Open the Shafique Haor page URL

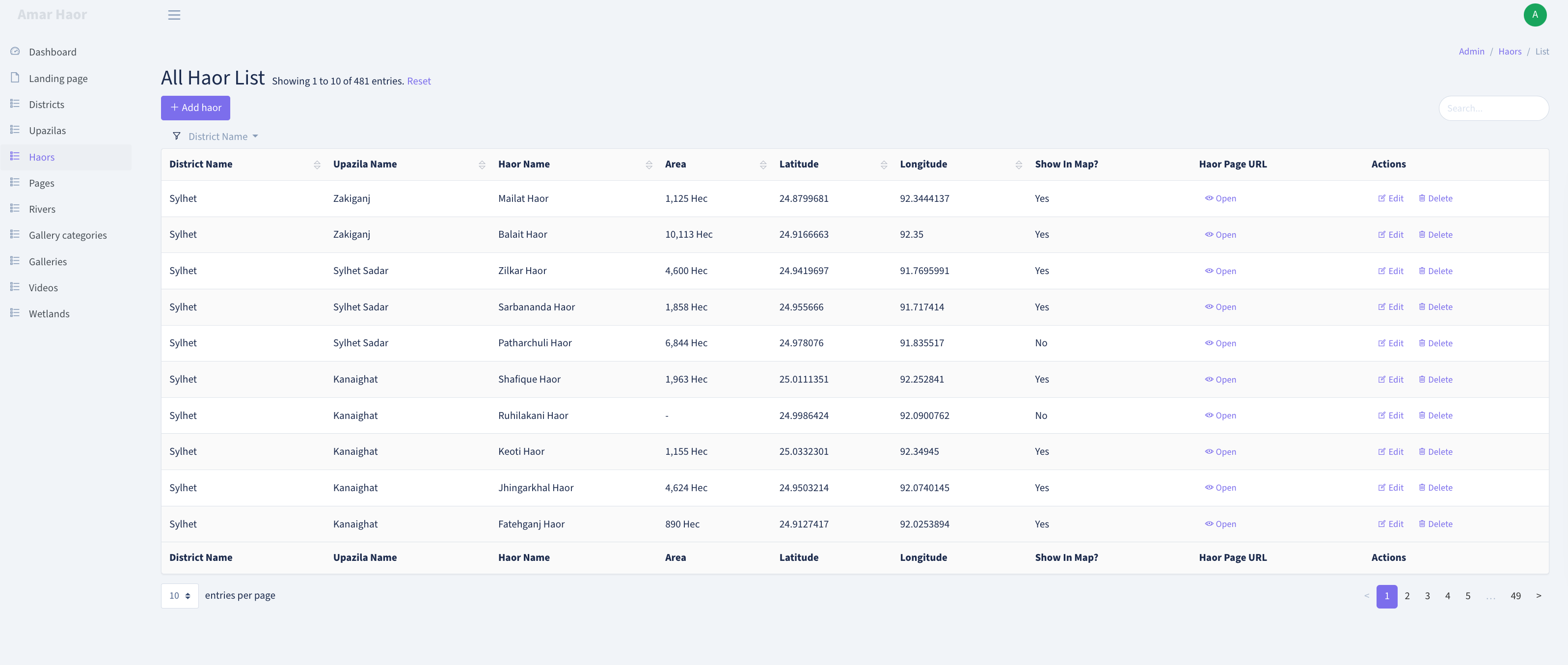coord(1220,379)
